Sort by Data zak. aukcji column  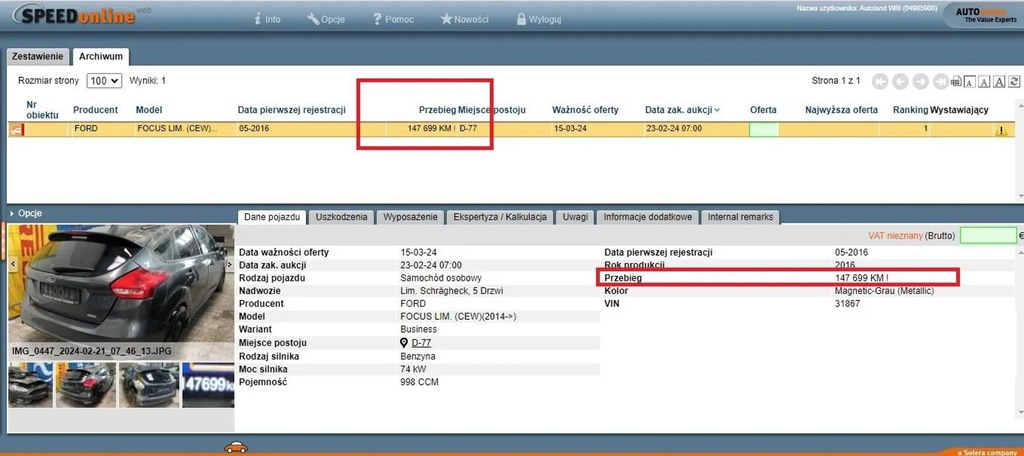click(x=682, y=110)
